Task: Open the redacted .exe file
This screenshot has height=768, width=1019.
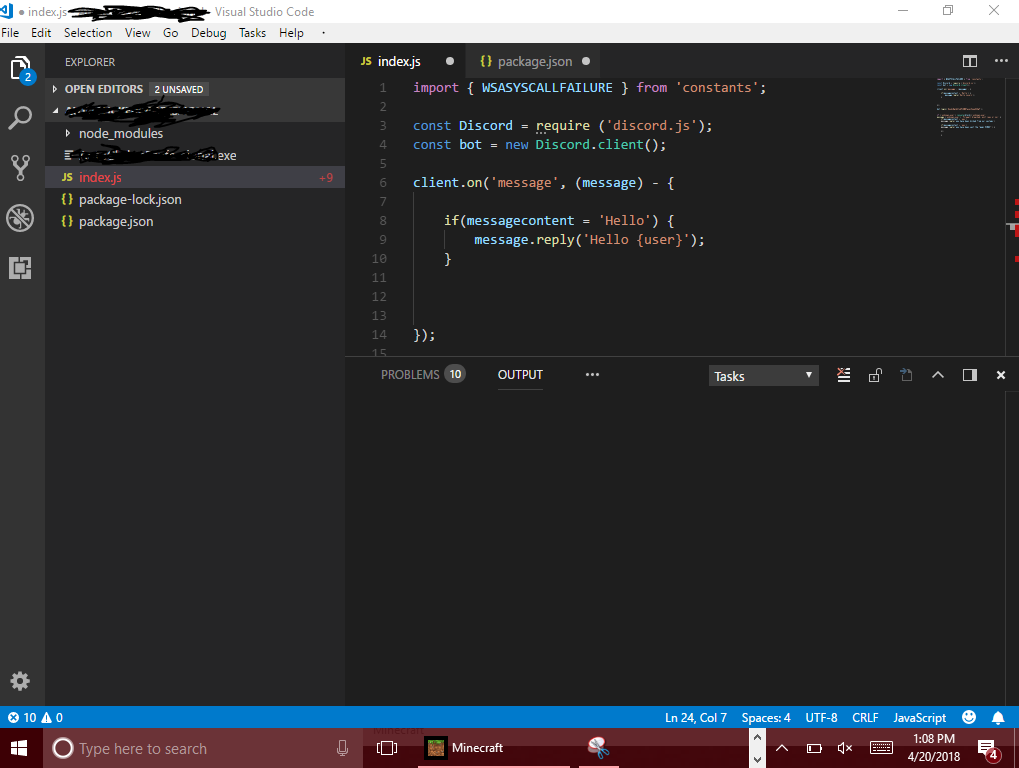Action: pyautogui.click(x=195, y=155)
